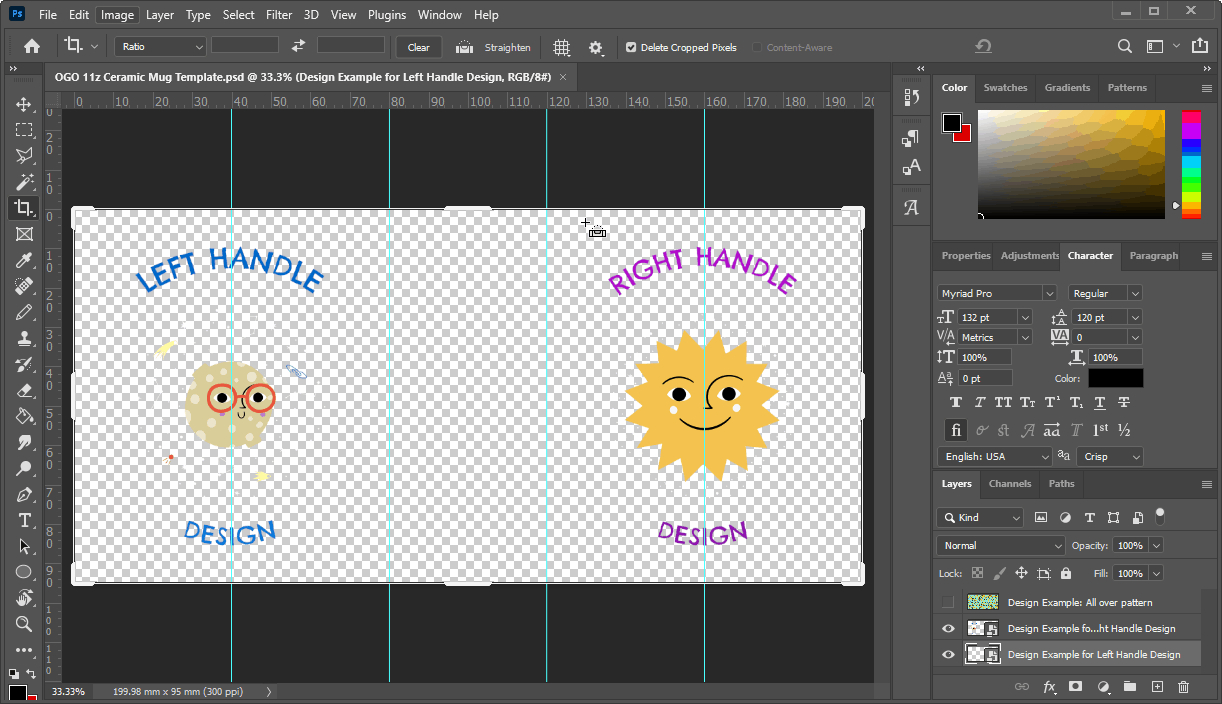Select the Horizontal Type tool
Image resolution: width=1222 pixels, height=704 pixels.
tap(24, 521)
